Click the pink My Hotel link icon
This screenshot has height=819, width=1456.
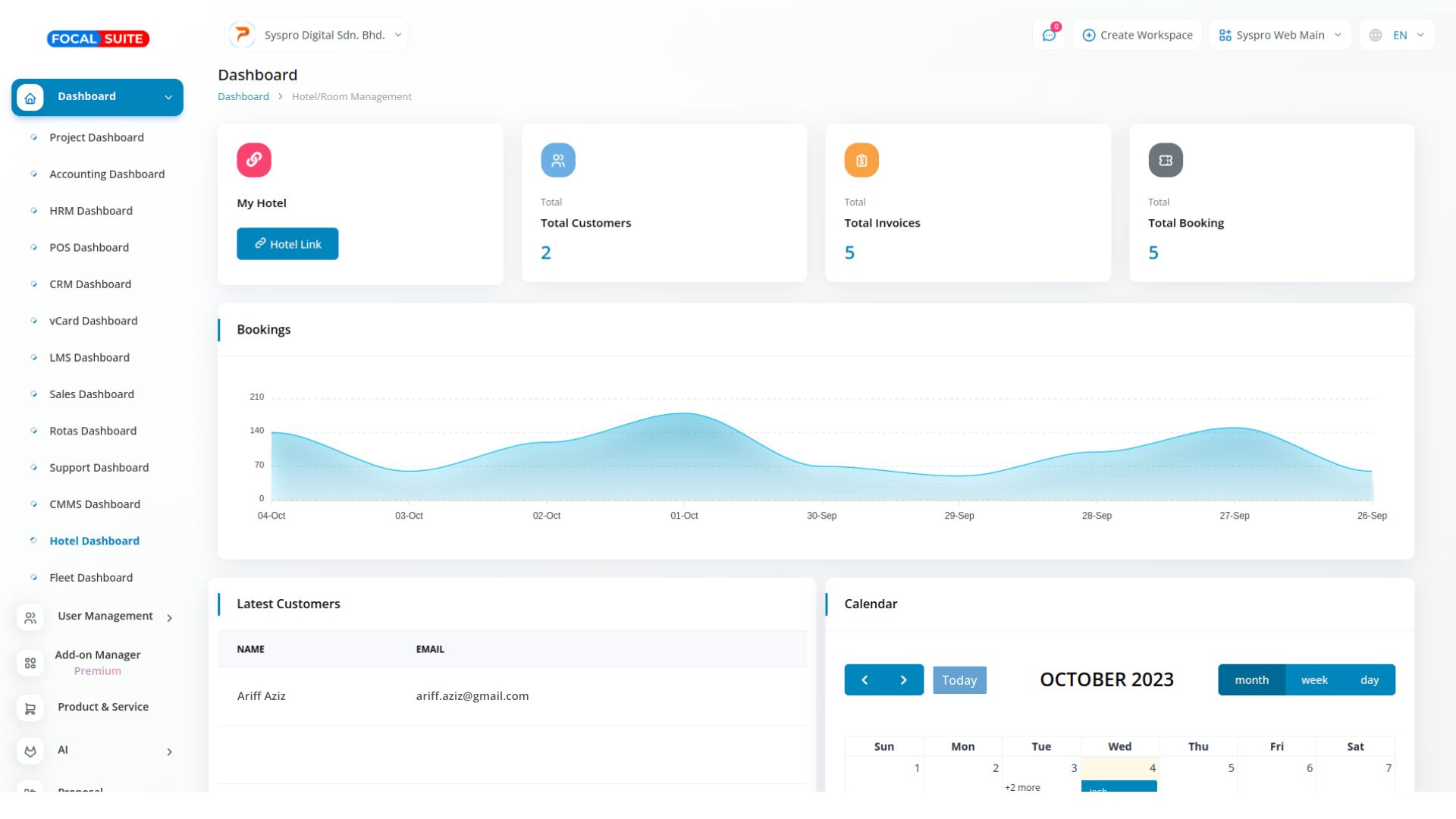click(x=254, y=160)
